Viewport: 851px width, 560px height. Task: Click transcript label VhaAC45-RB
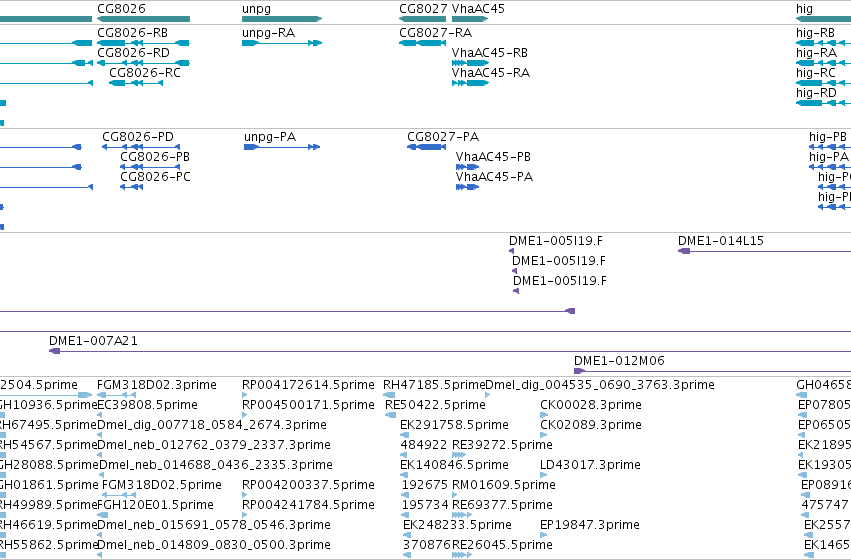490,53
